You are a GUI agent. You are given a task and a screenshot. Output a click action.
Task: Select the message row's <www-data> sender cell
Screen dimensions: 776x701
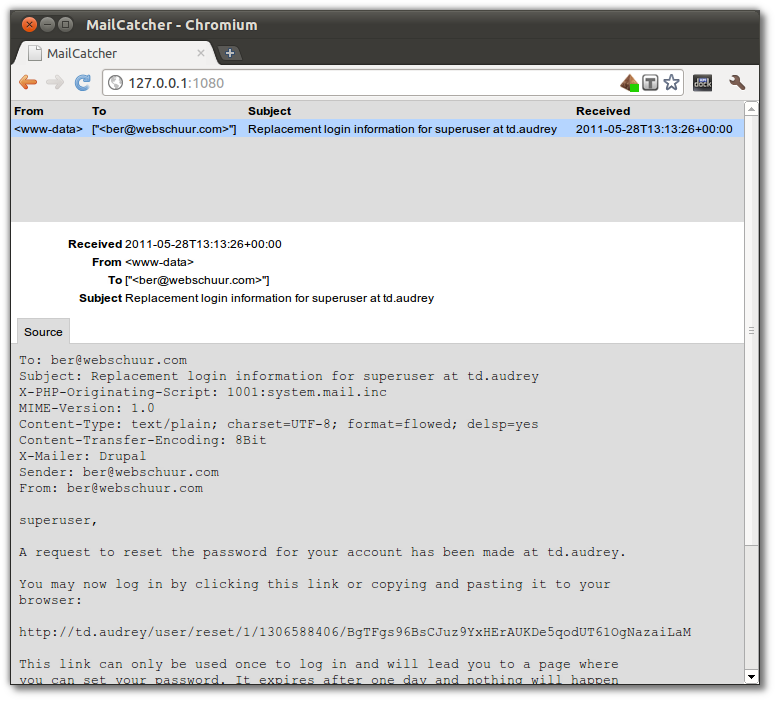coord(48,129)
